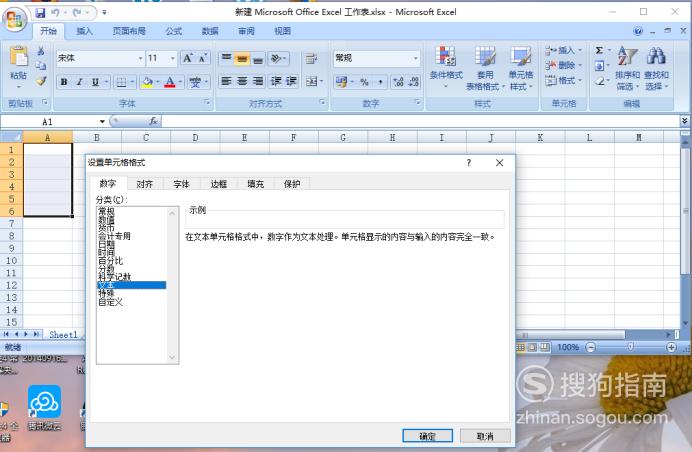Align cell text to the right
692x452 pixels.
pos(258,82)
